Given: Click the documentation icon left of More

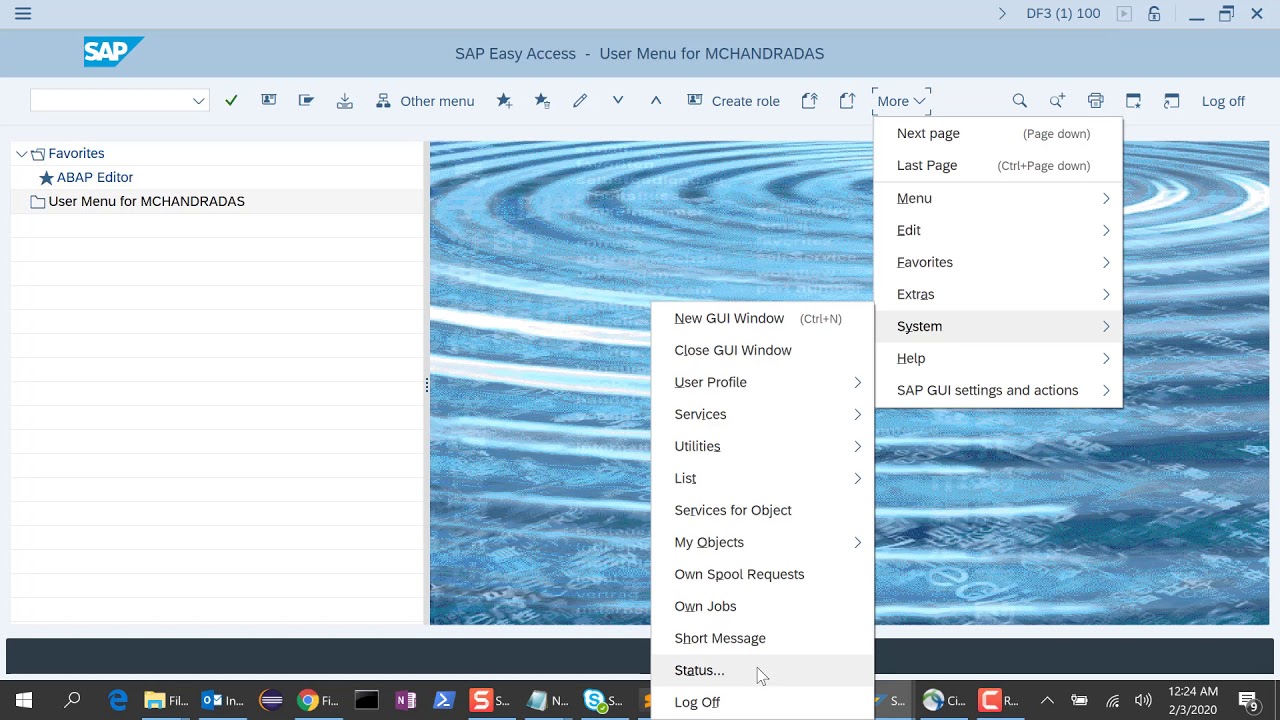Looking at the screenshot, I should tap(847, 100).
